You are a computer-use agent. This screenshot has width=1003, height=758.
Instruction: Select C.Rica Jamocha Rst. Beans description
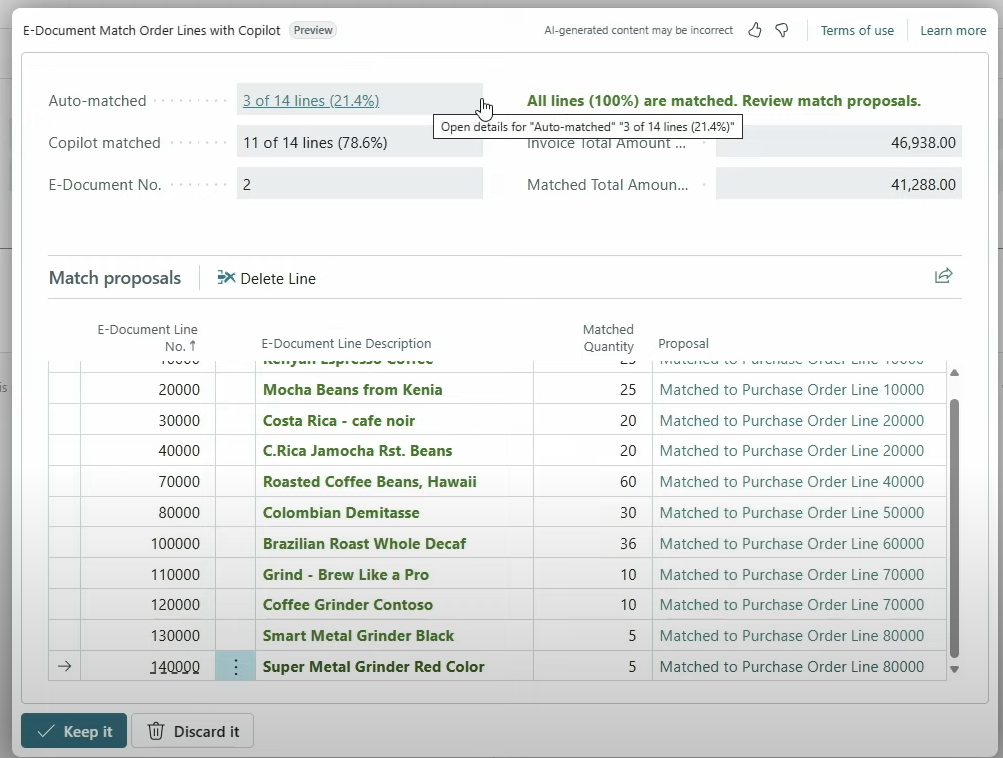pyautogui.click(x=357, y=451)
